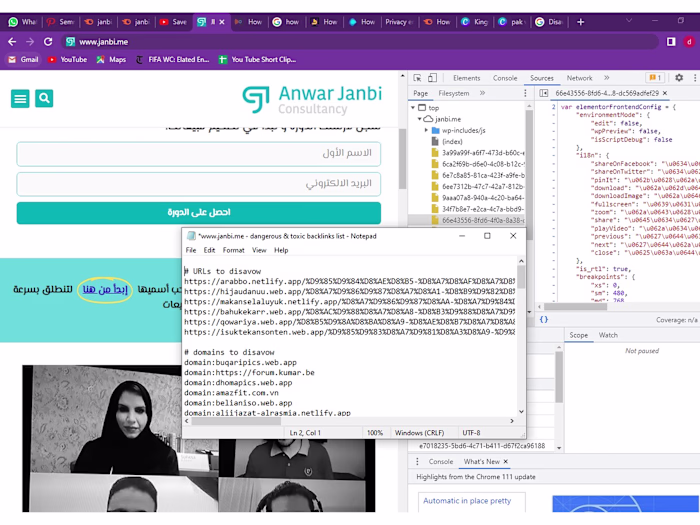Click Notepad vertical scroll down arrow
The height and width of the screenshot is (525, 700).
click(521, 412)
